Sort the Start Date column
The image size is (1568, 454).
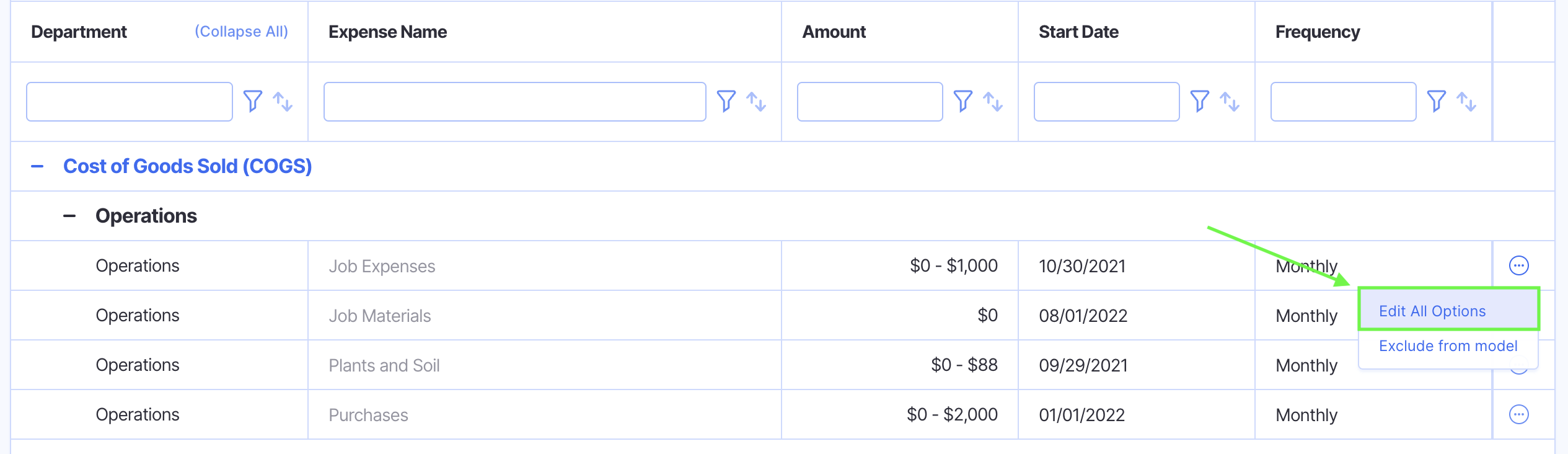coord(1230,101)
